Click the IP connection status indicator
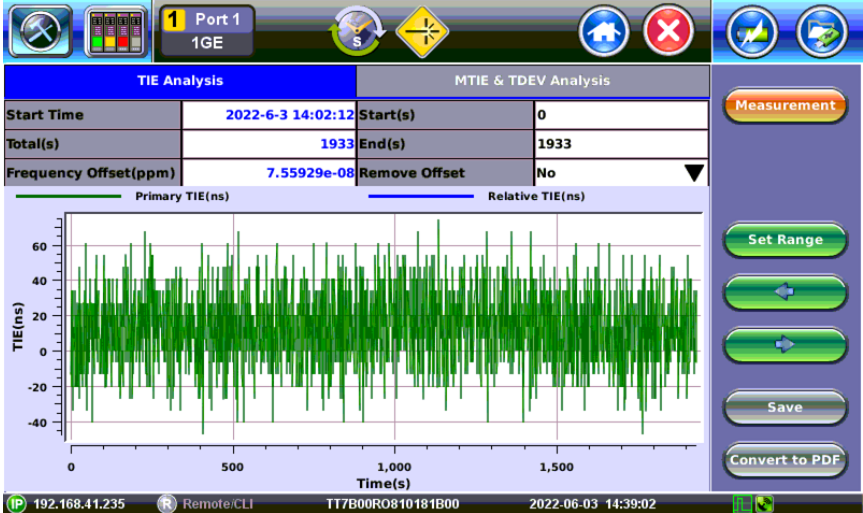 coord(17,504)
